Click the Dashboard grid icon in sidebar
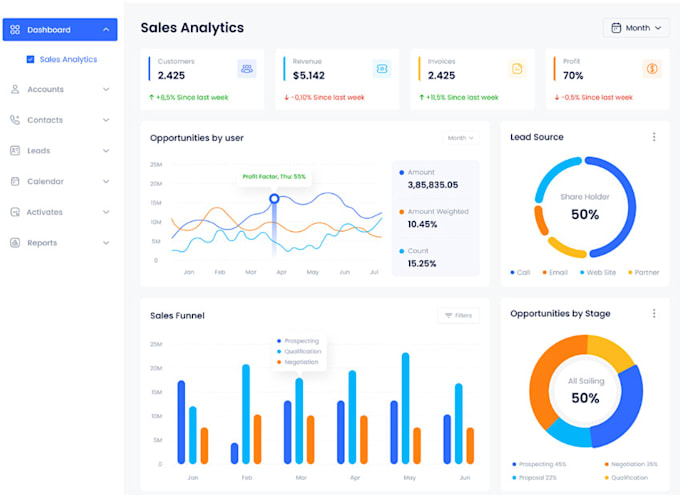 [15, 30]
